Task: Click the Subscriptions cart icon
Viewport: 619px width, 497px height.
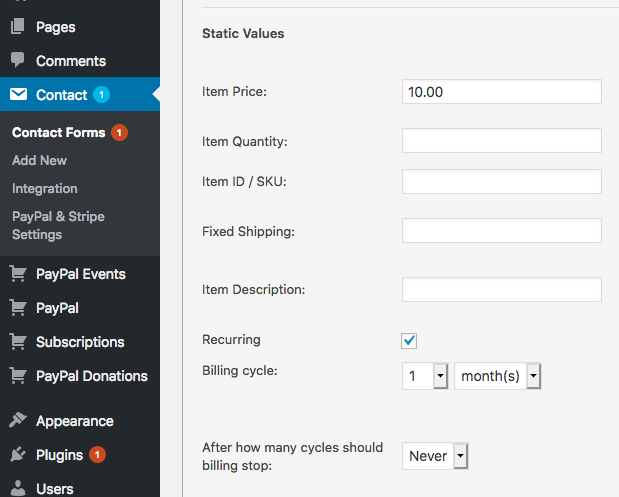Action: pos(18,341)
